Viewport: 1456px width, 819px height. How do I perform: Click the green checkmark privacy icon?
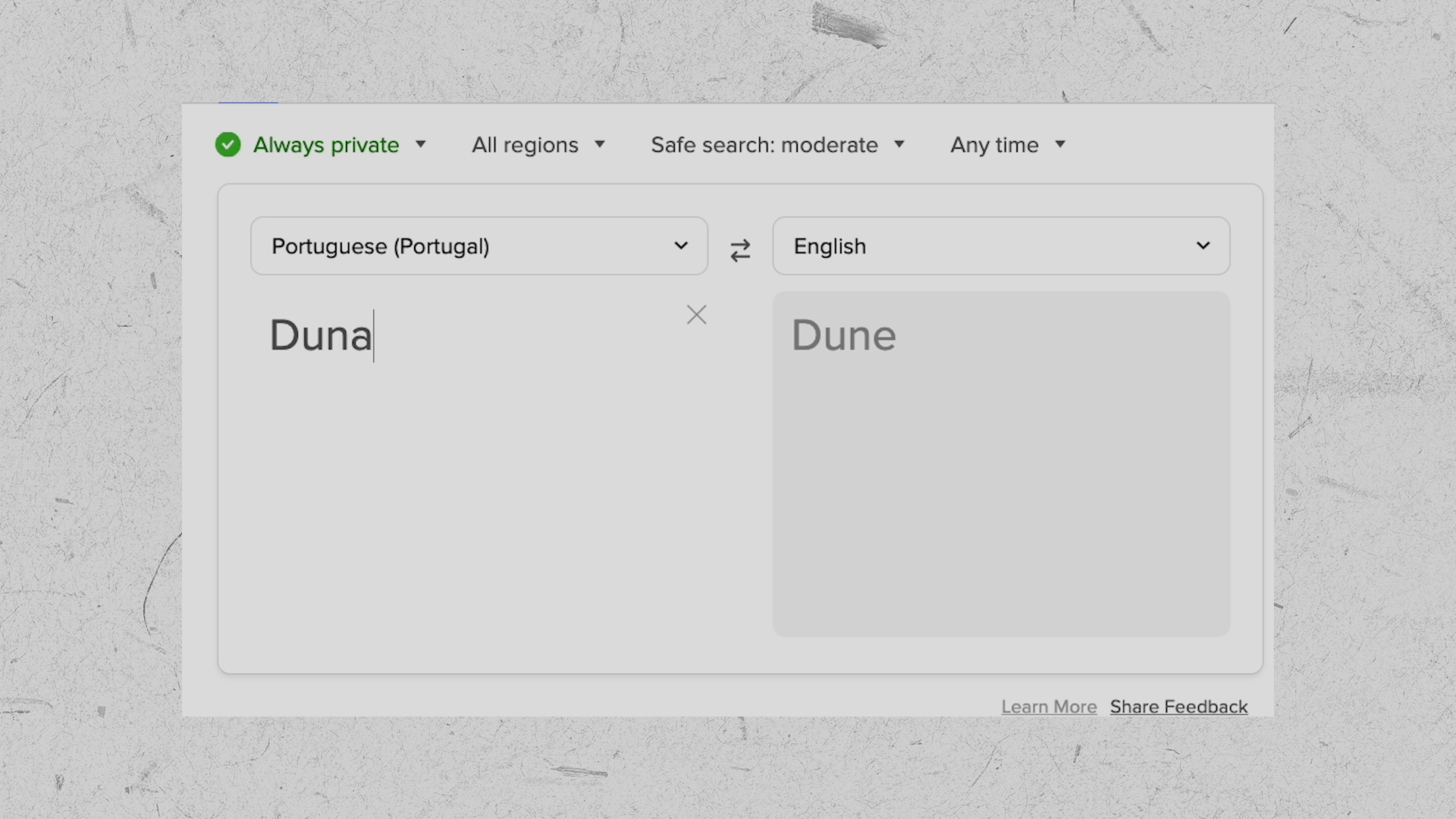pyautogui.click(x=227, y=144)
